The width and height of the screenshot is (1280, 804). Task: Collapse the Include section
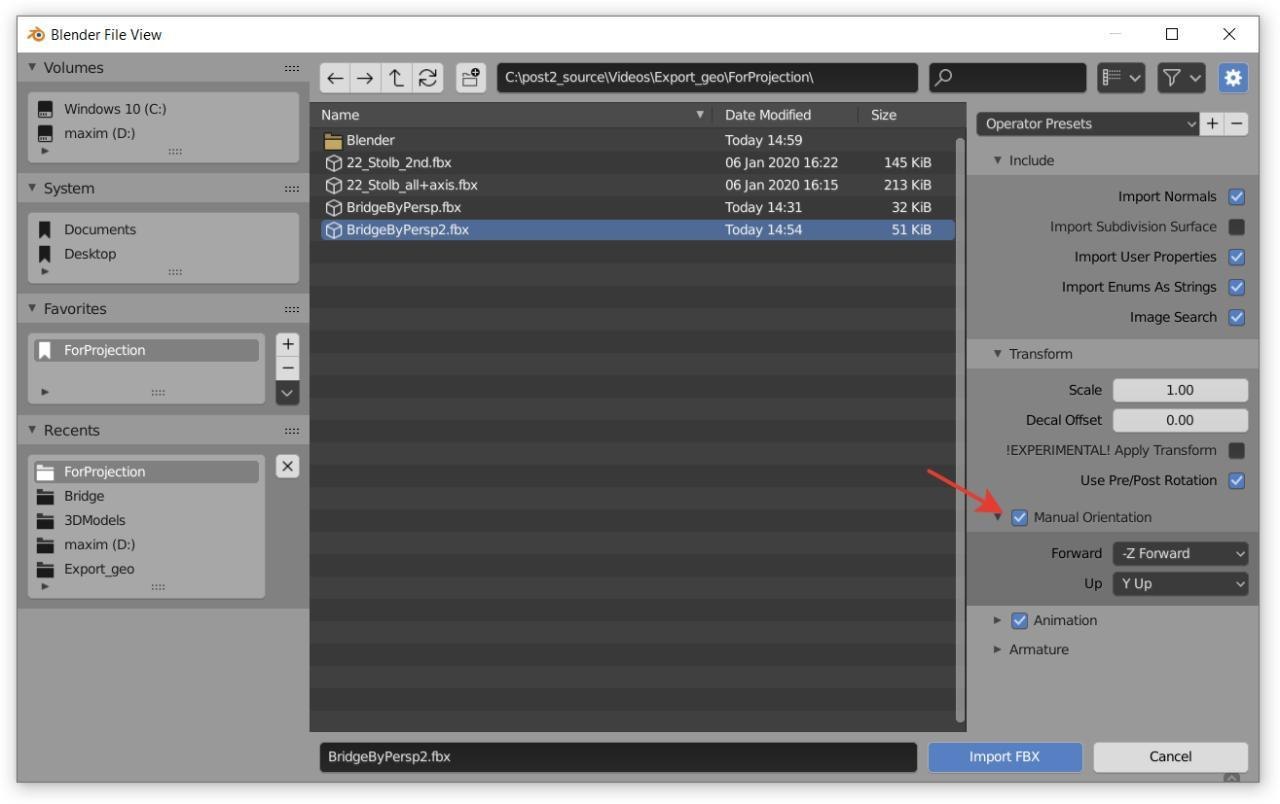tap(998, 160)
